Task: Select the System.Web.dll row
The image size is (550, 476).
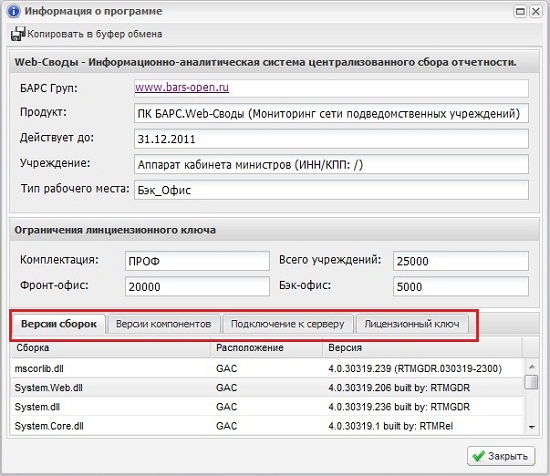Action: click(267, 388)
